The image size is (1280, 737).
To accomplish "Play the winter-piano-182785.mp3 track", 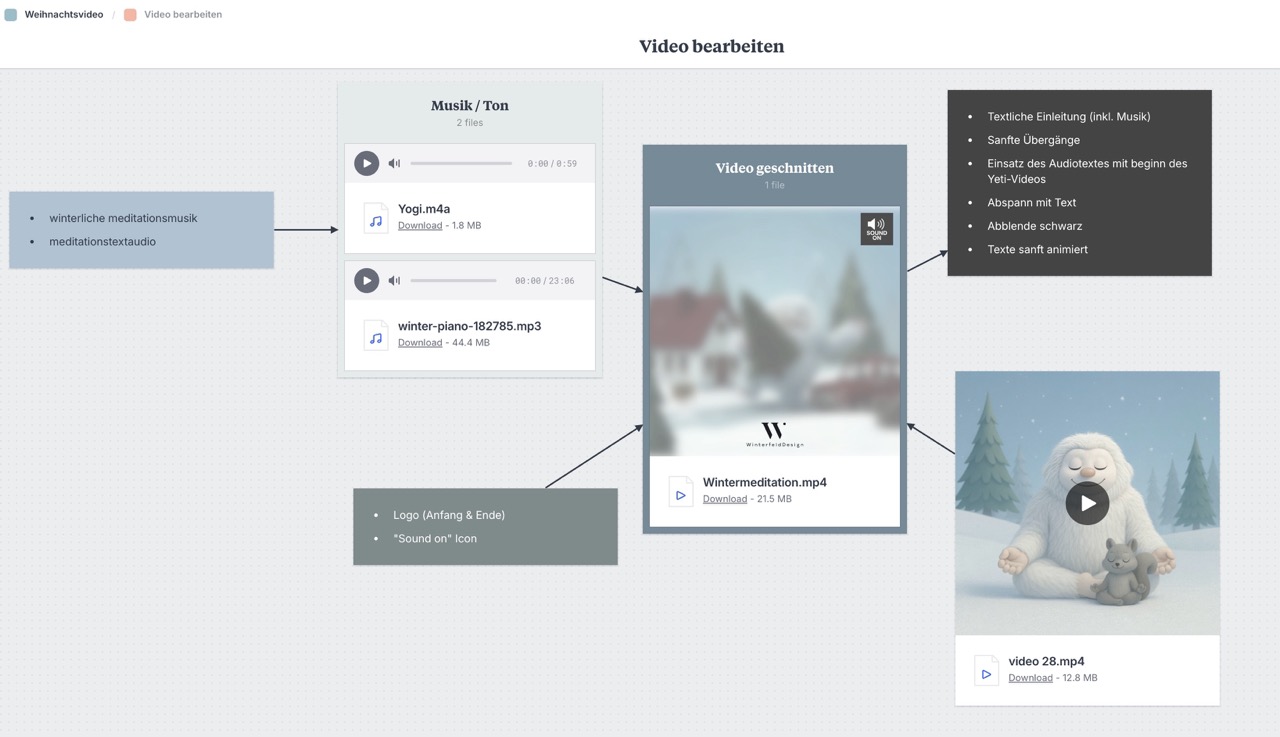I will (x=366, y=280).
